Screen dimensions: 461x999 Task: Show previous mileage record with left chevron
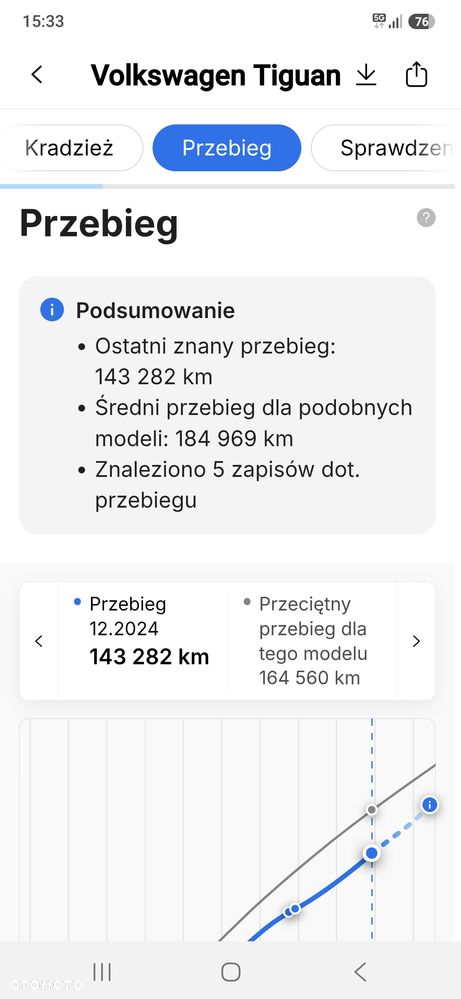(x=39, y=641)
